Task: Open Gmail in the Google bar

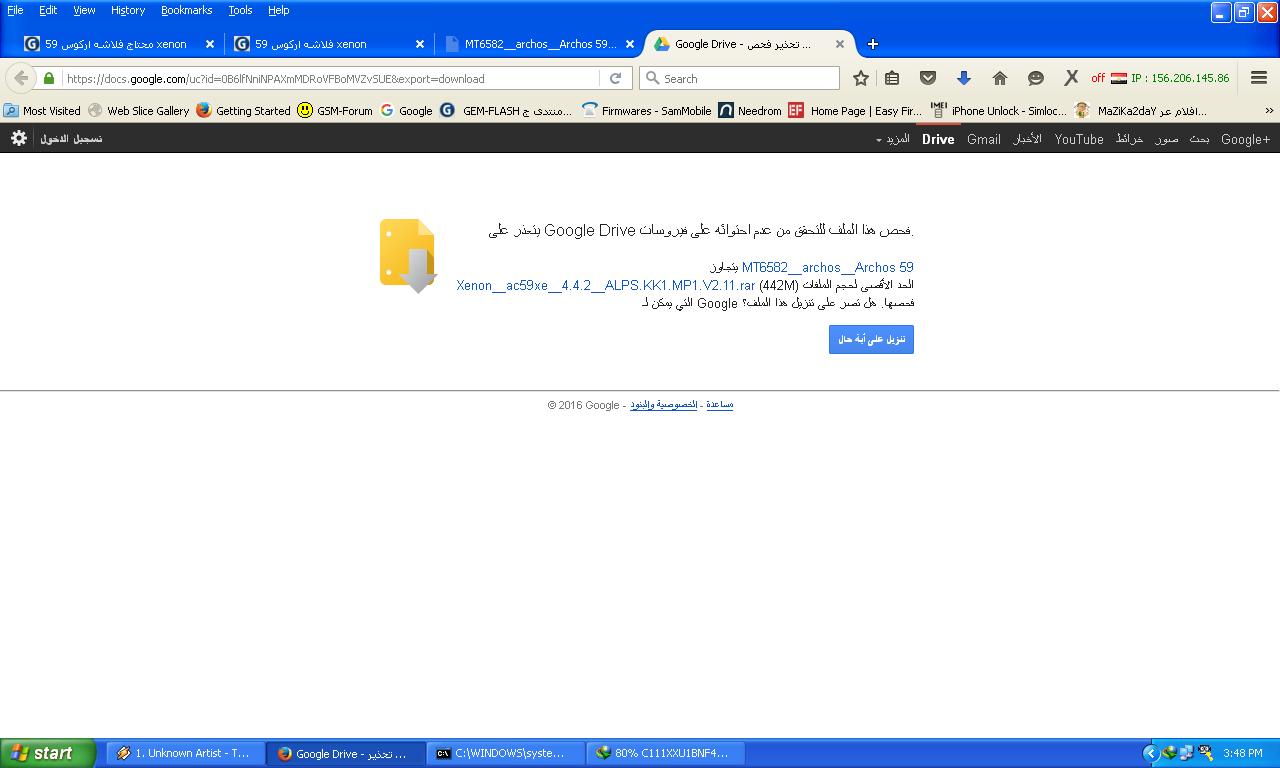Action: (984, 139)
